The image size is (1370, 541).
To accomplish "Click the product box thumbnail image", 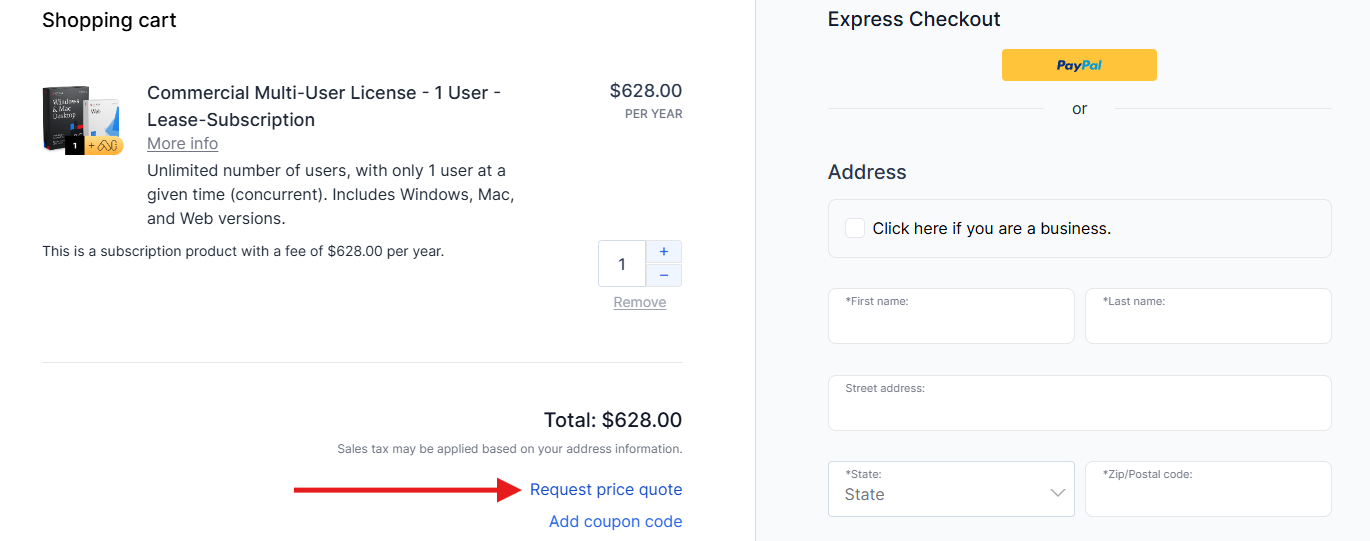I will click(82, 121).
